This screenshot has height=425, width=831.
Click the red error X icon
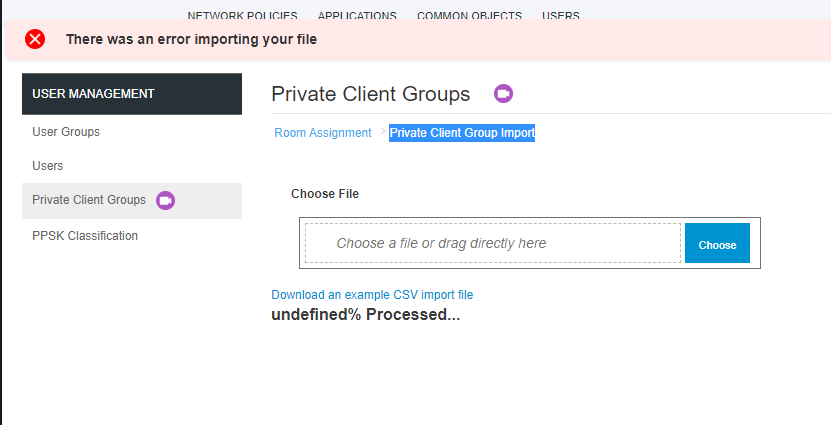point(35,40)
